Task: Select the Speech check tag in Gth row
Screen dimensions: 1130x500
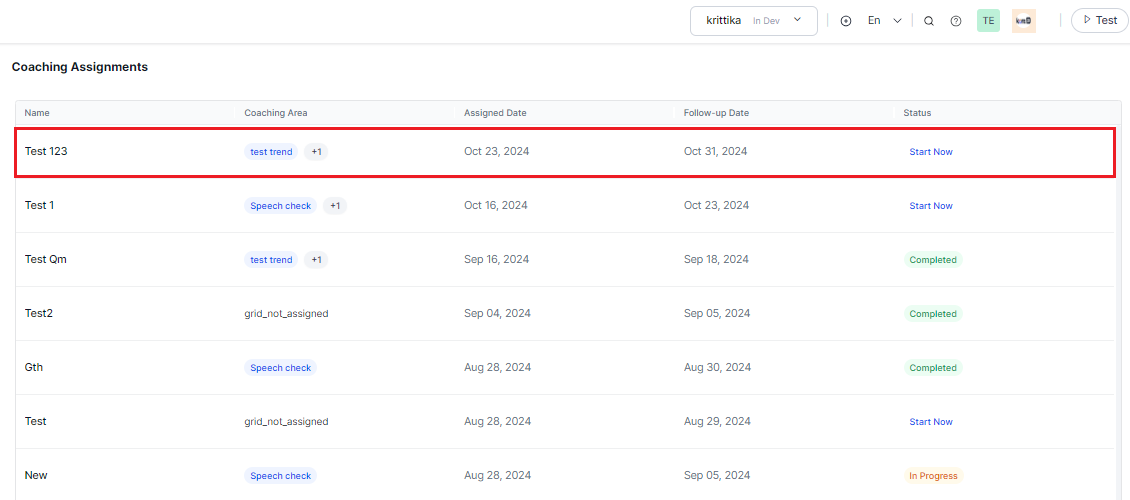Action: coord(280,368)
